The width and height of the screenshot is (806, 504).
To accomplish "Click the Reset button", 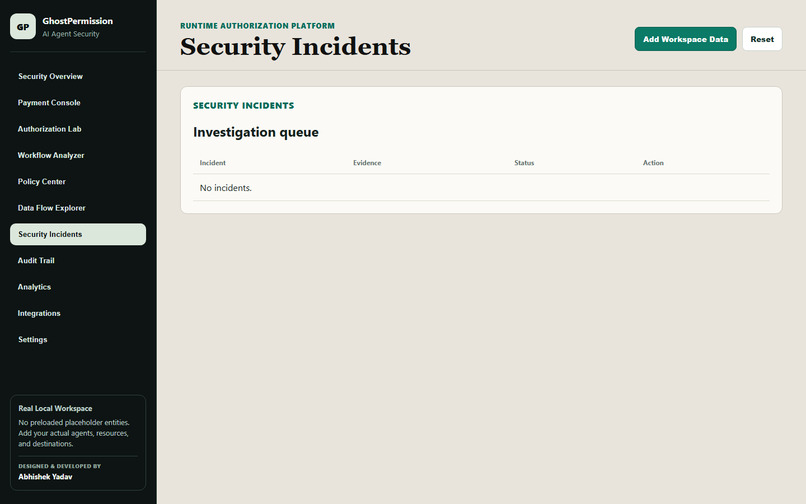I will [x=762, y=39].
